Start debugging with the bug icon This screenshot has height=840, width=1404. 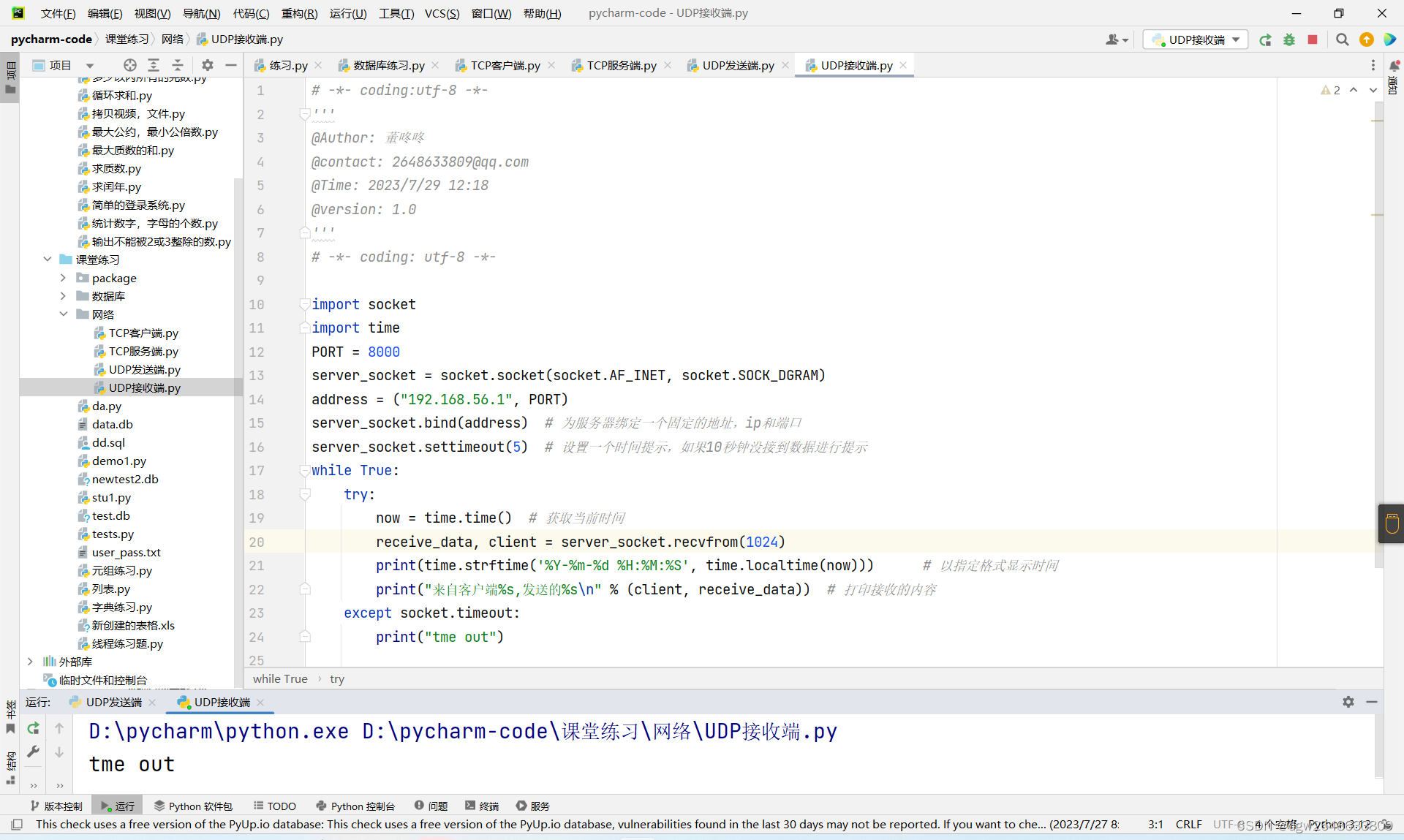coord(1289,39)
